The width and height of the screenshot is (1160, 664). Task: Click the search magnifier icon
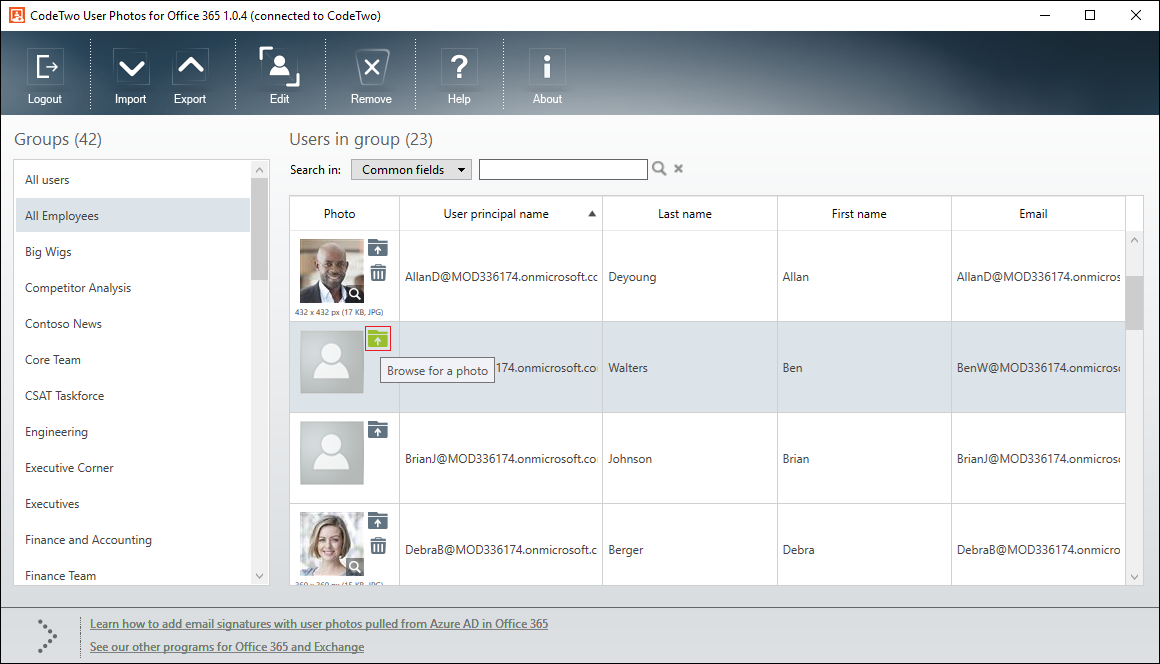tap(659, 169)
